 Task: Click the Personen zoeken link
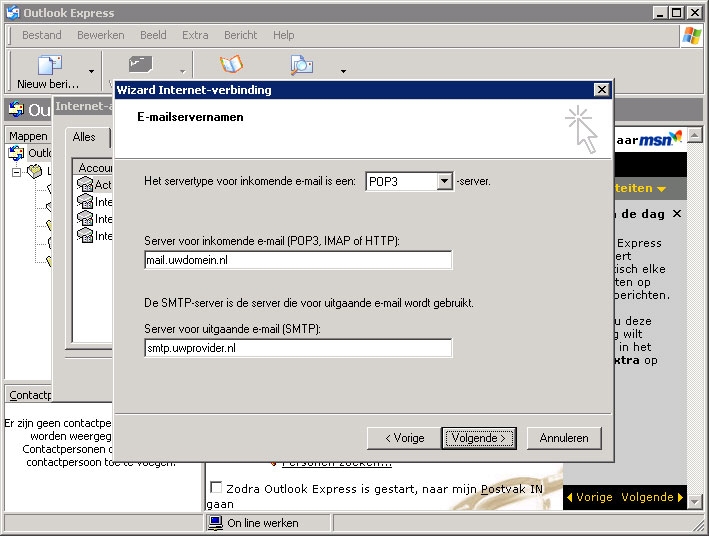click(336, 463)
